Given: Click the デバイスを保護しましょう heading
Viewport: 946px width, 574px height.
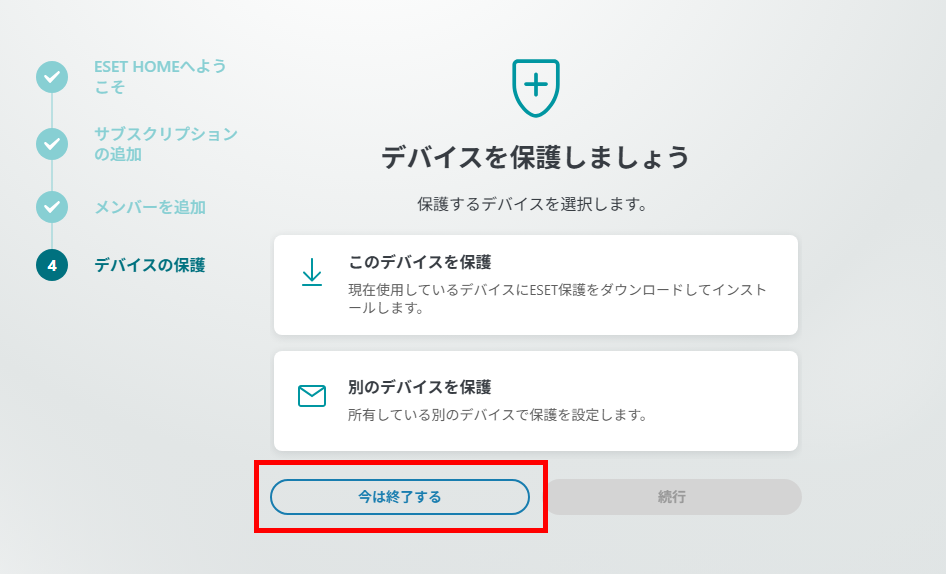Looking at the screenshot, I should tap(536, 157).
